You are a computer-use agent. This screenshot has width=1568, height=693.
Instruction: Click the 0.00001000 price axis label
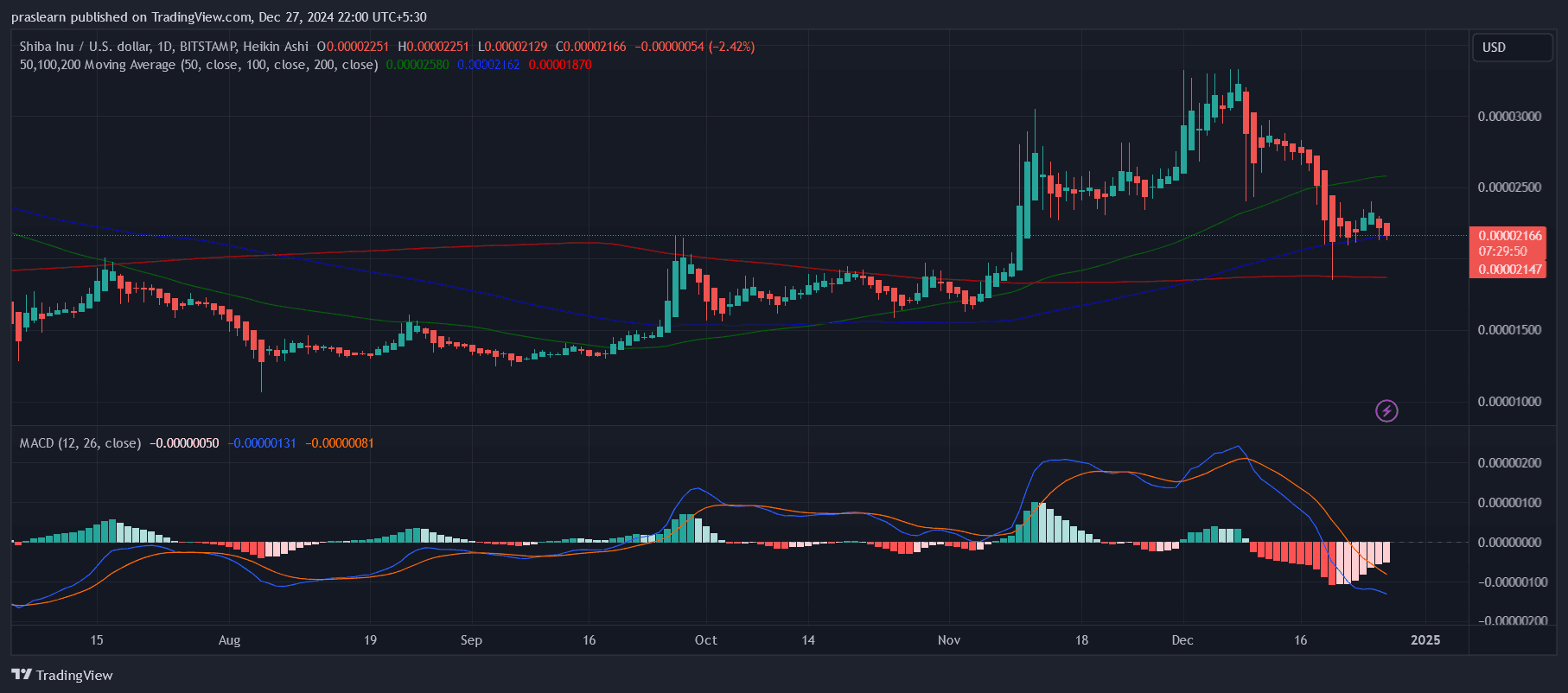(1509, 402)
